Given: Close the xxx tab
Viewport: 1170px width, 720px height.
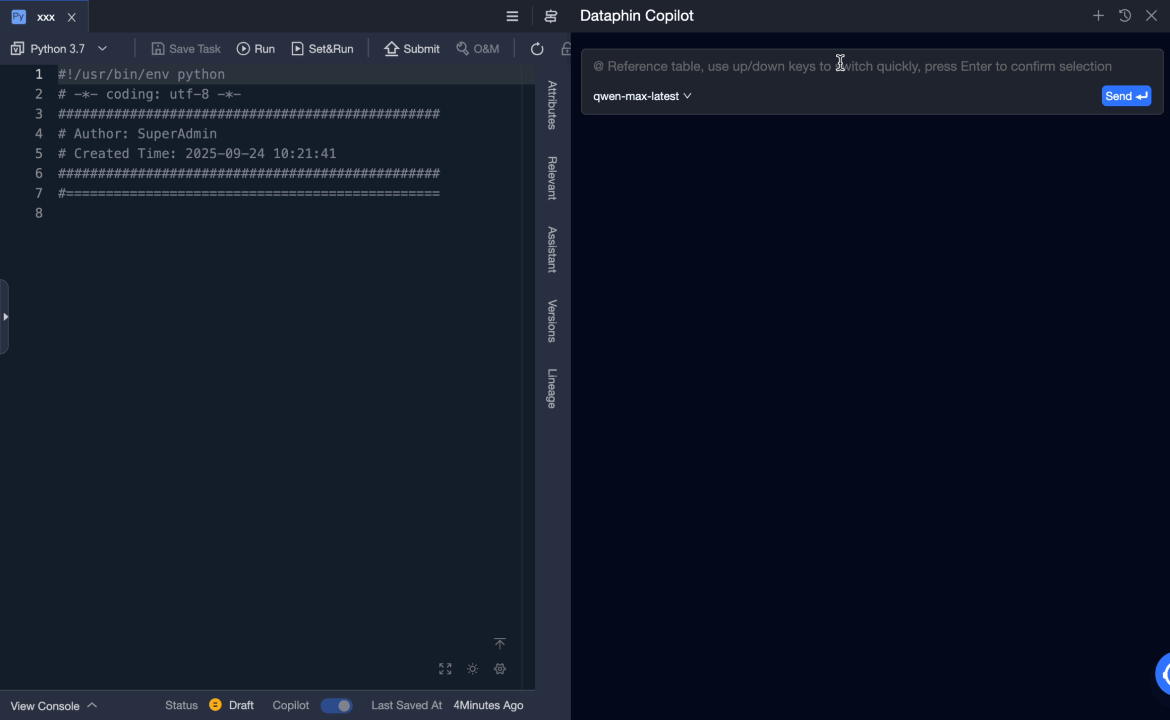Looking at the screenshot, I should click(x=72, y=17).
